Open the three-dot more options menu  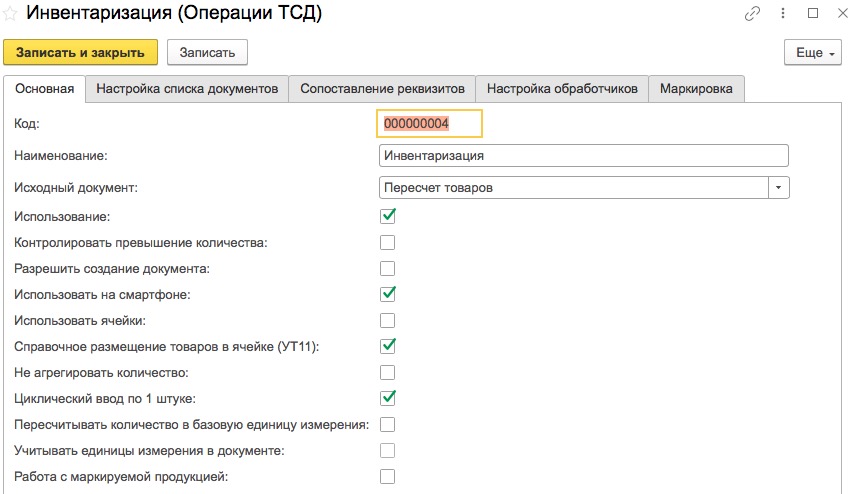[783, 13]
